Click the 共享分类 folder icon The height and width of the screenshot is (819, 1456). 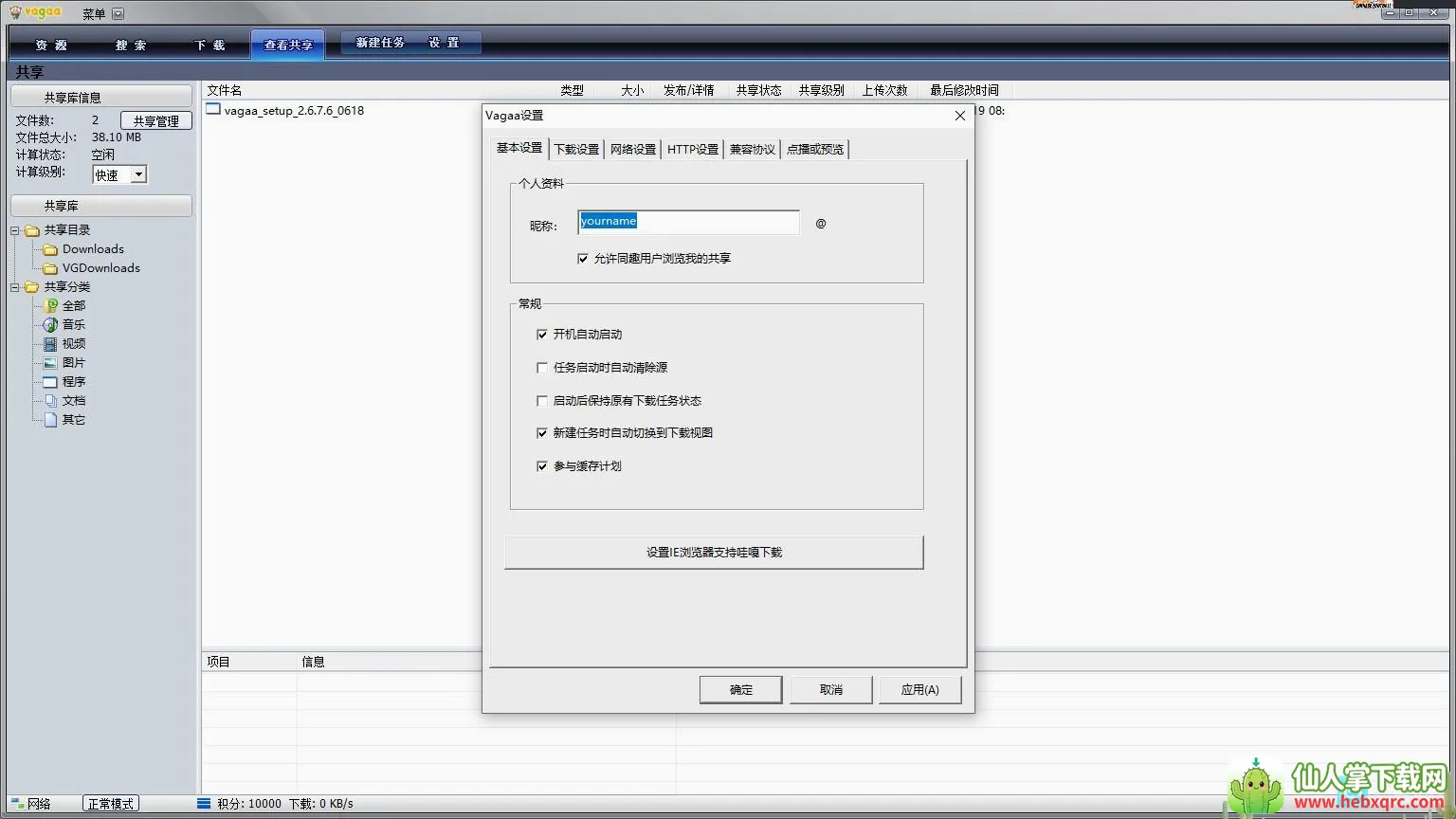32,287
